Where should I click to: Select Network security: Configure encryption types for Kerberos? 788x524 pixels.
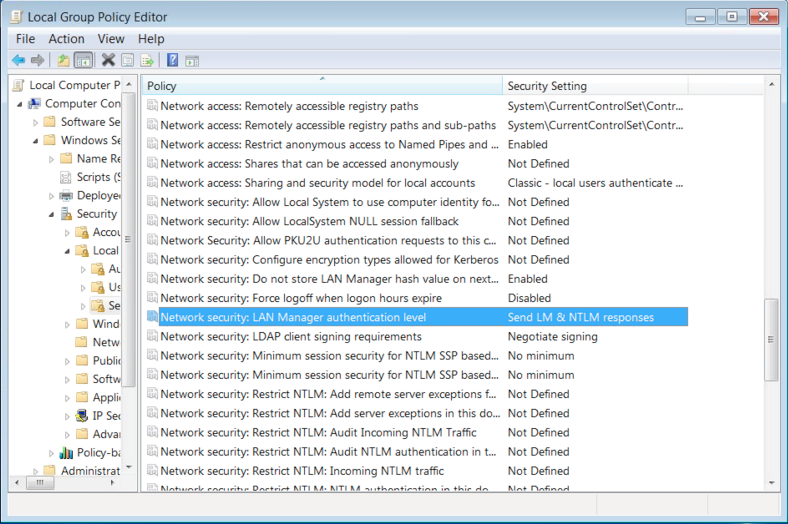click(x=329, y=260)
